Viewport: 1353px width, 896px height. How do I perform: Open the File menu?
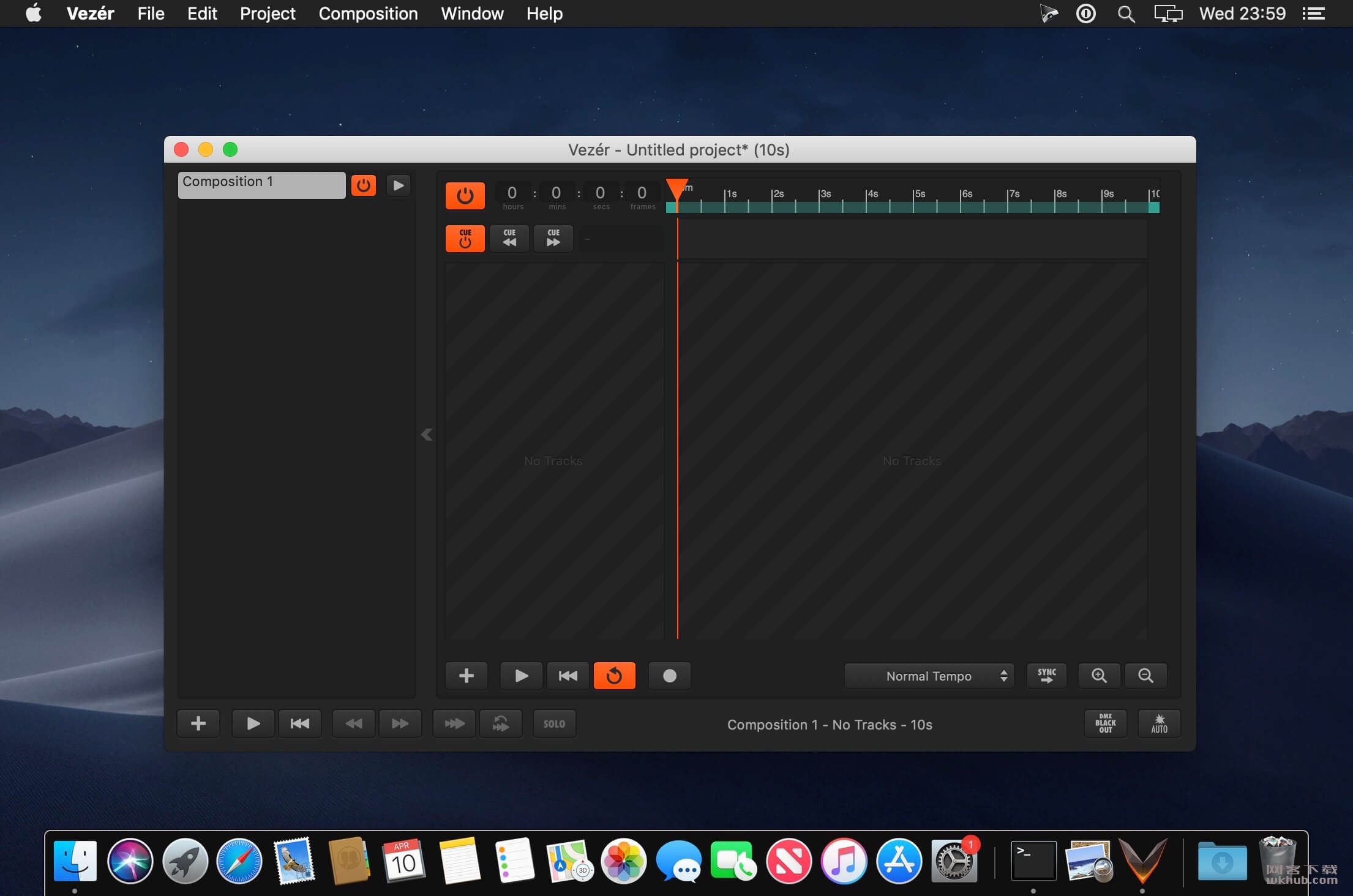click(151, 13)
